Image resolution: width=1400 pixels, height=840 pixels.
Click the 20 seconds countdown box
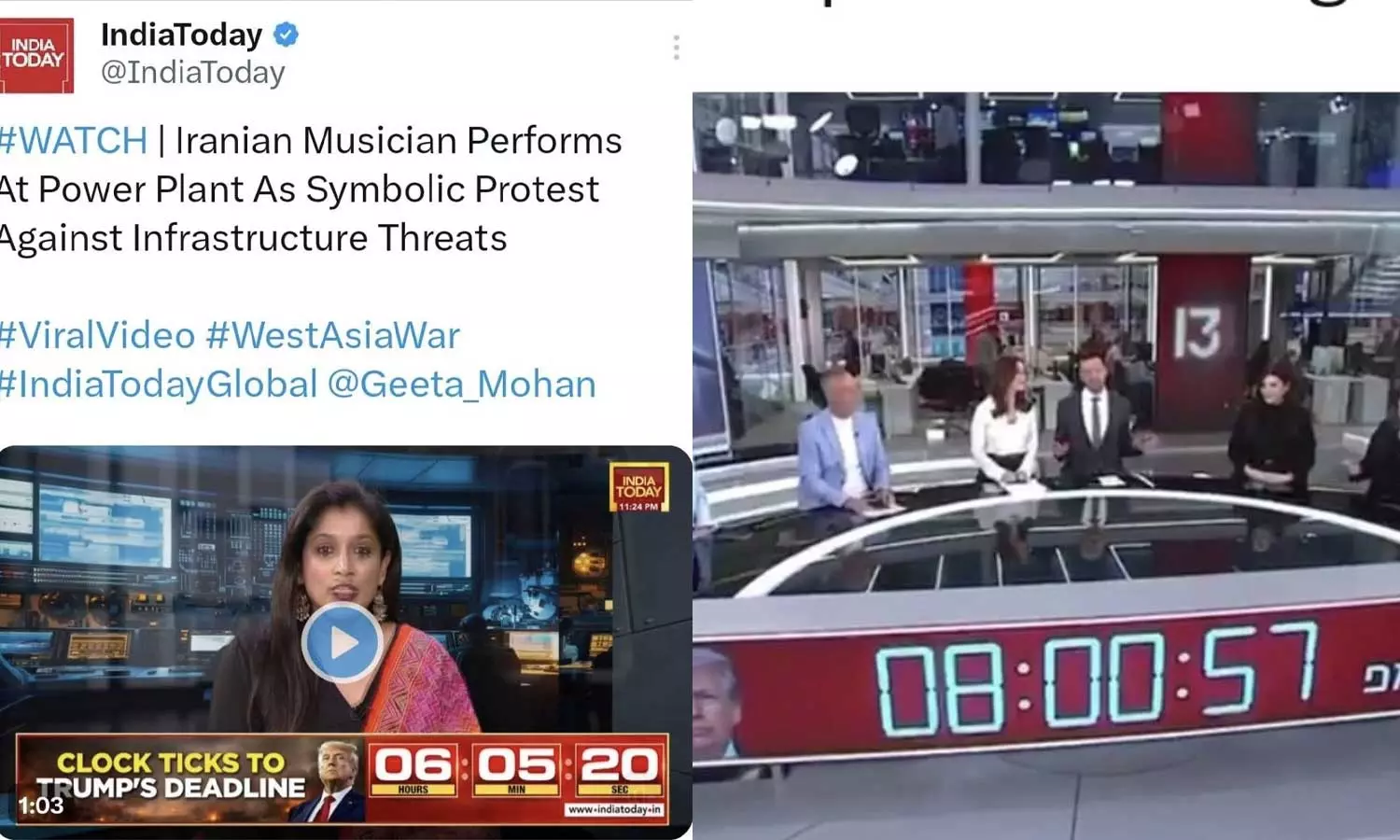pos(619,770)
